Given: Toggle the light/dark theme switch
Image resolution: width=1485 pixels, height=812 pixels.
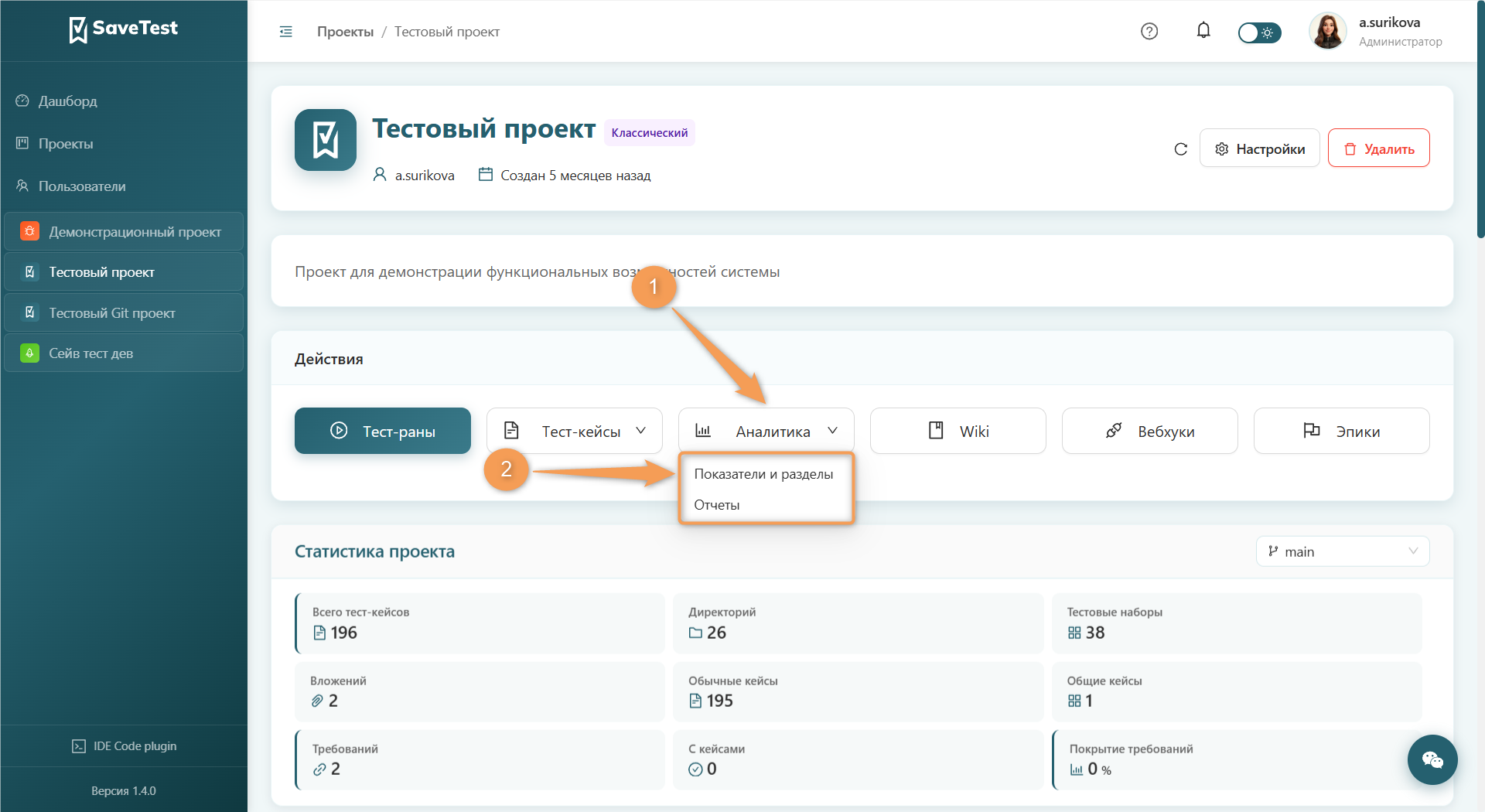Looking at the screenshot, I should point(1259,32).
